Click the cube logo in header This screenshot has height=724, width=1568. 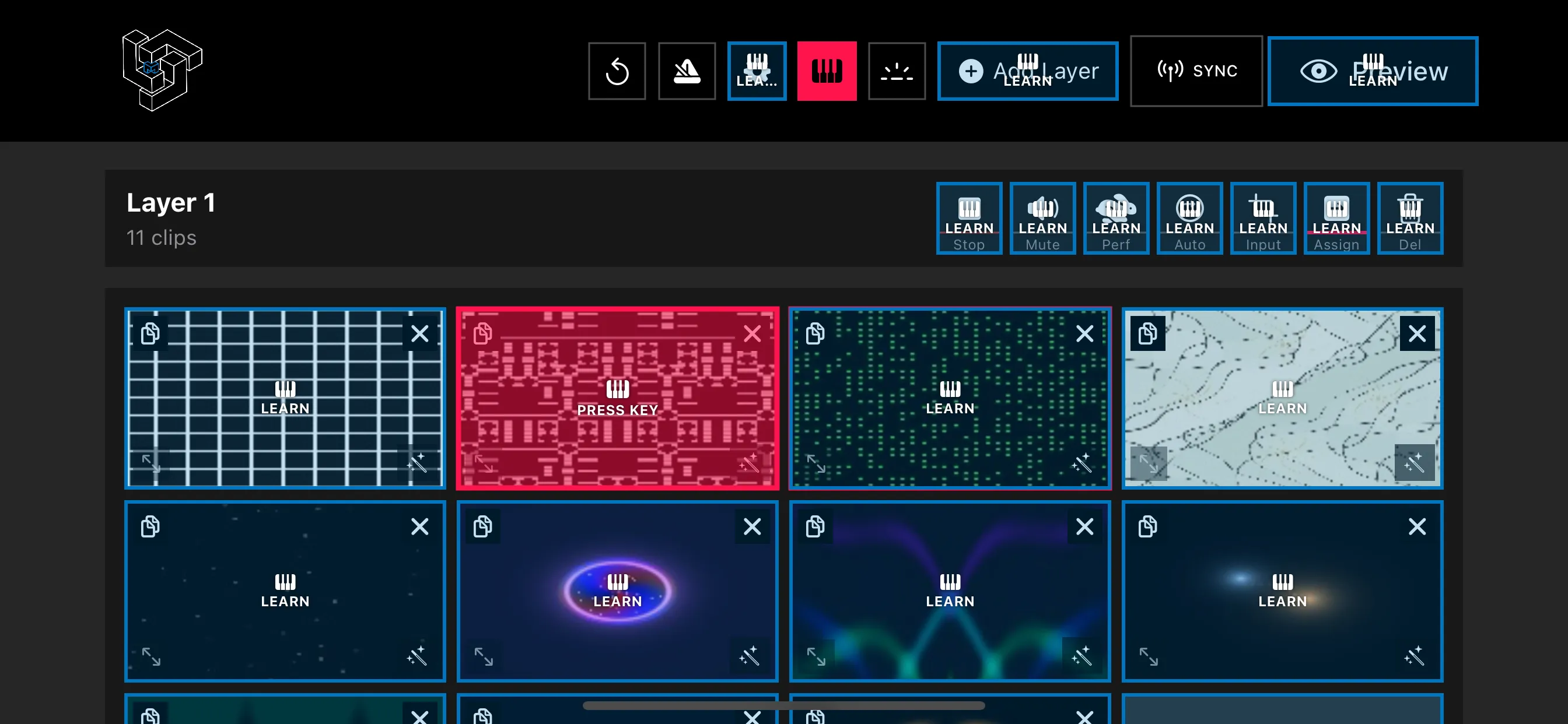pos(162,70)
